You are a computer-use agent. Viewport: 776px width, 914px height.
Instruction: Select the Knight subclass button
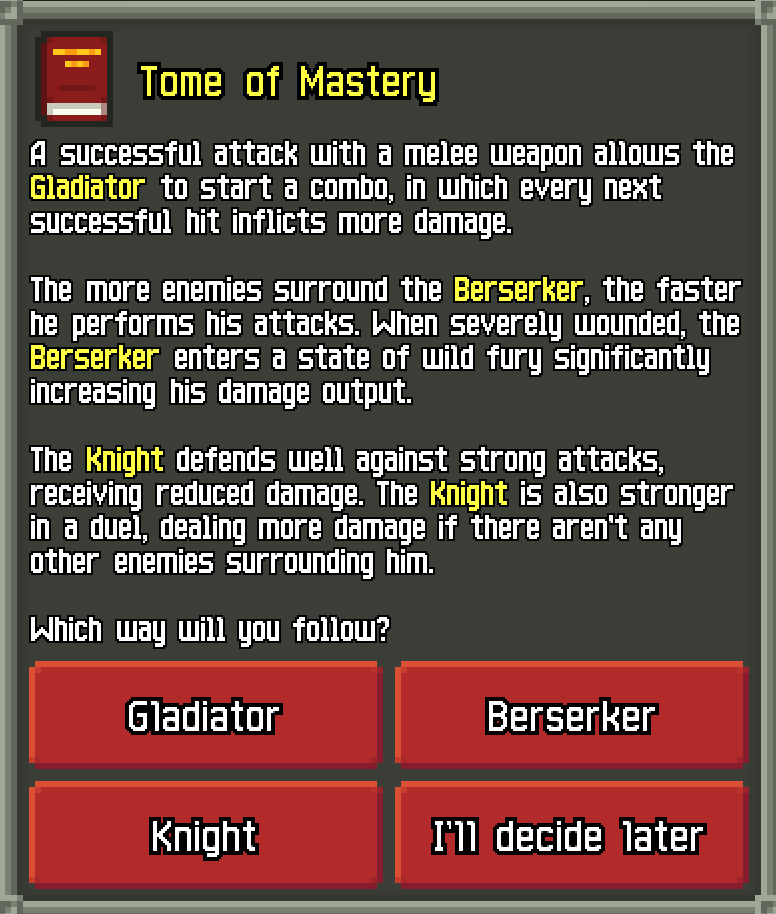click(206, 835)
